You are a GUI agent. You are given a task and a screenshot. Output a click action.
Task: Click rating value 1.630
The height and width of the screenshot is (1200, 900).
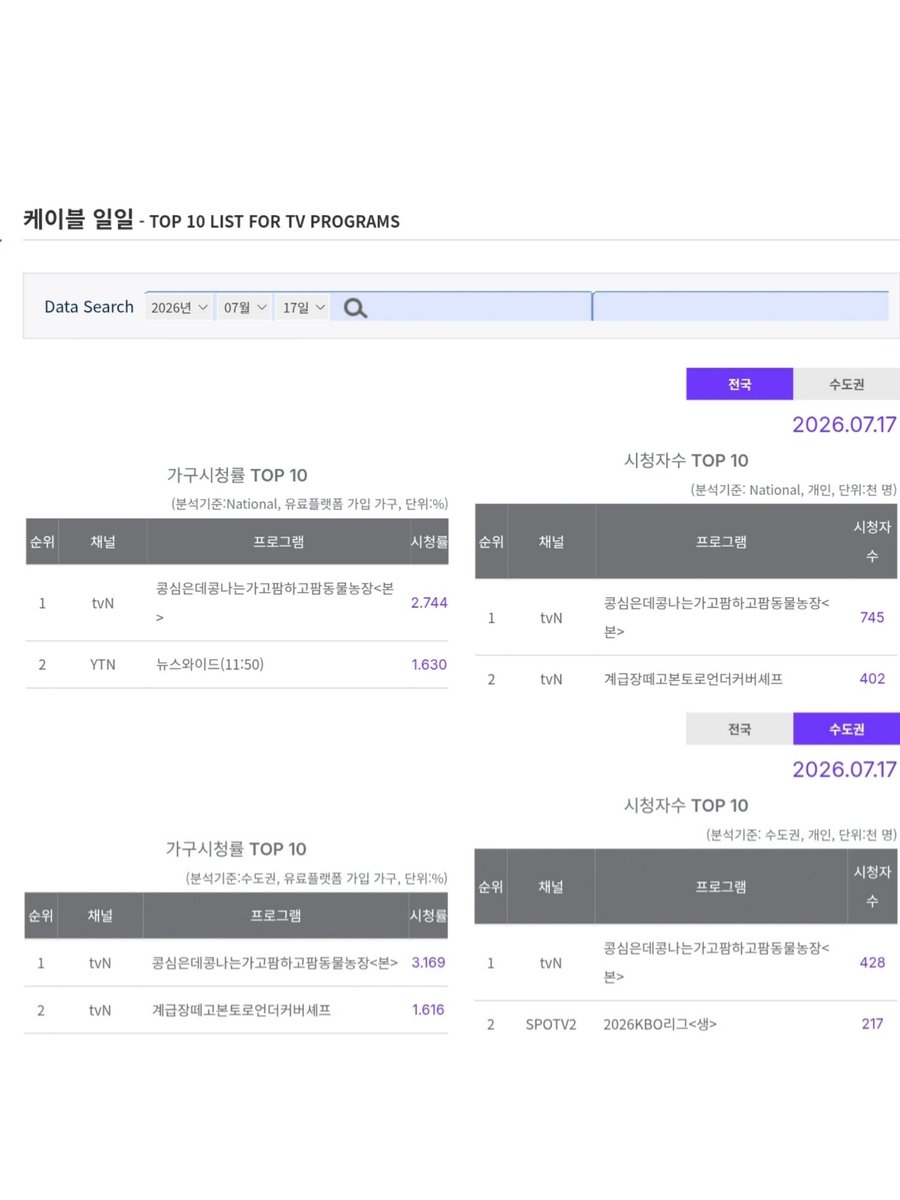[429, 664]
